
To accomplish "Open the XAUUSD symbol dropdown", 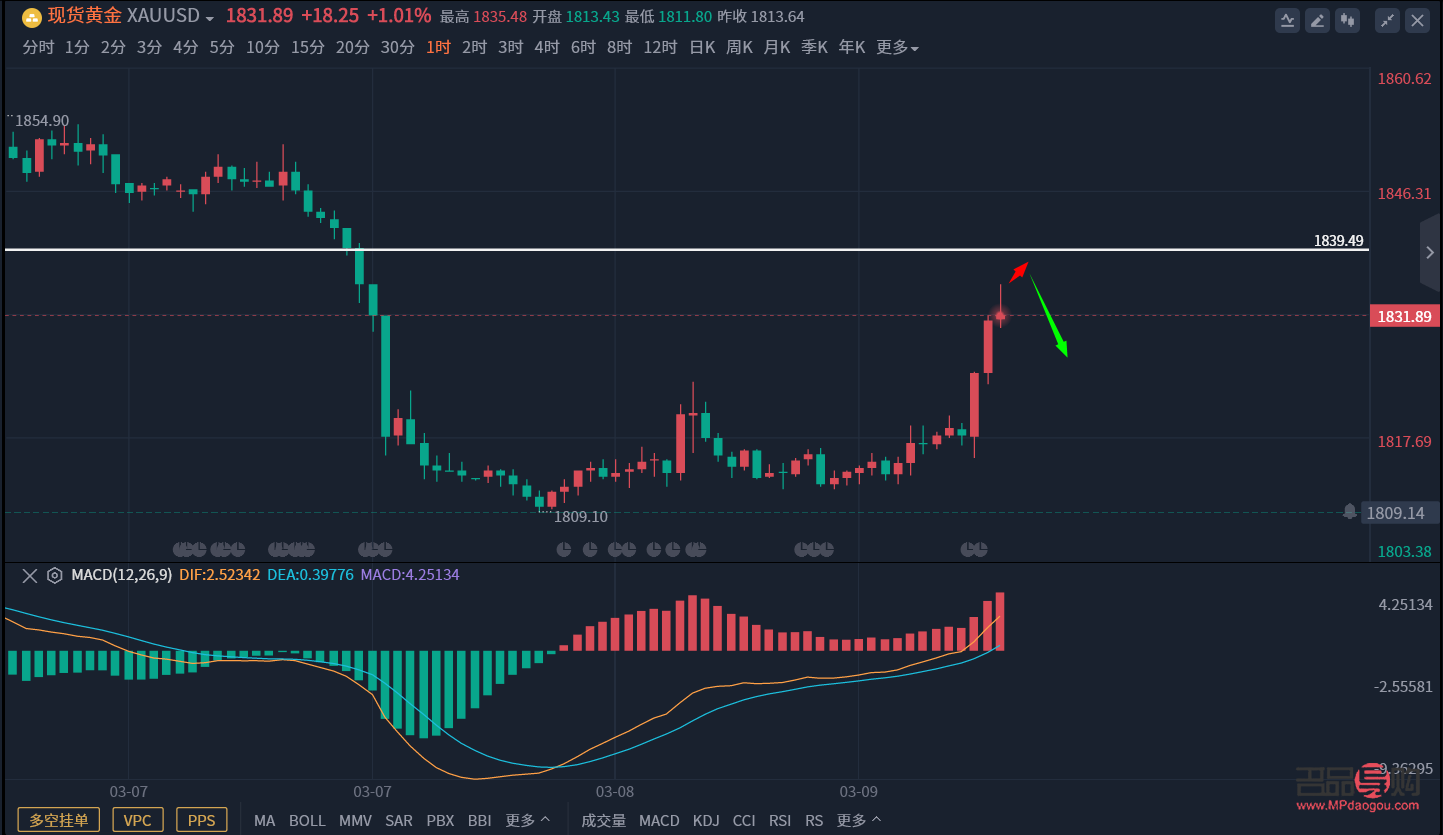I will pyautogui.click(x=209, y=18).
